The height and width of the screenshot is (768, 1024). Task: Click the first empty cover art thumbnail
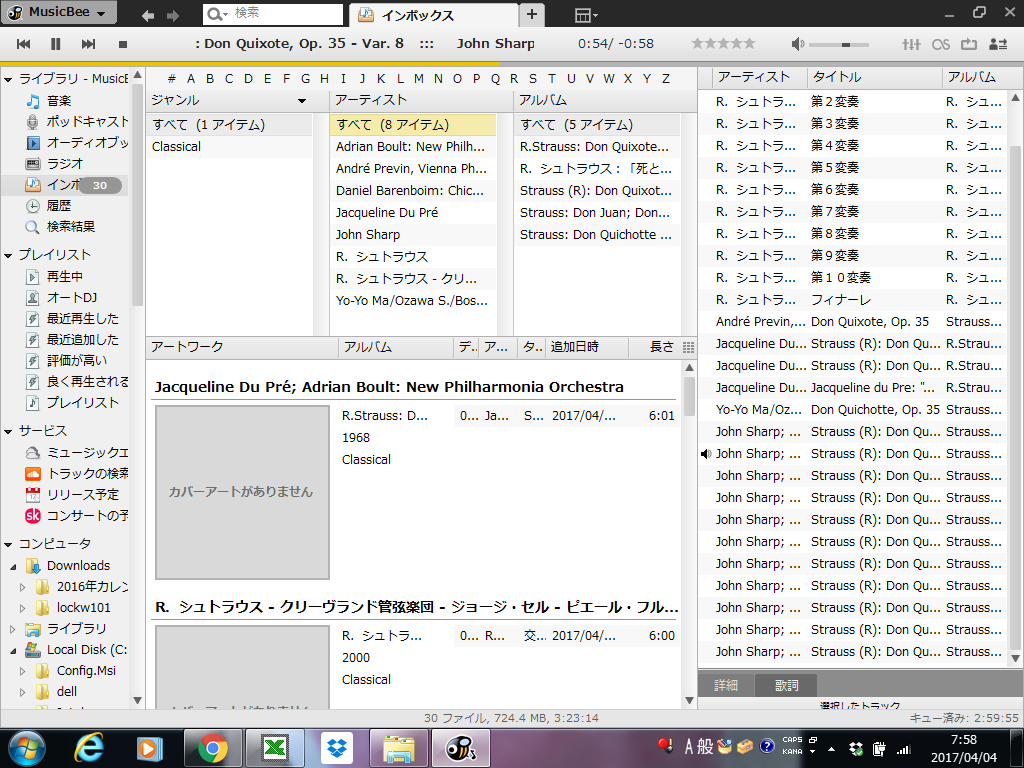242,492
